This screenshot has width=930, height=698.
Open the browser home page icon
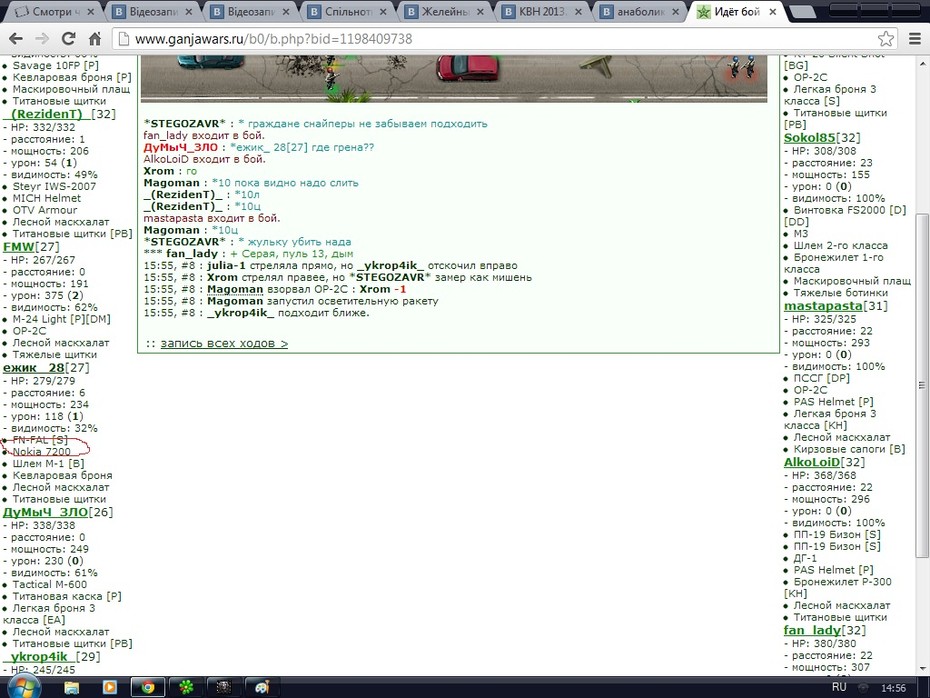tap(95, 39)
